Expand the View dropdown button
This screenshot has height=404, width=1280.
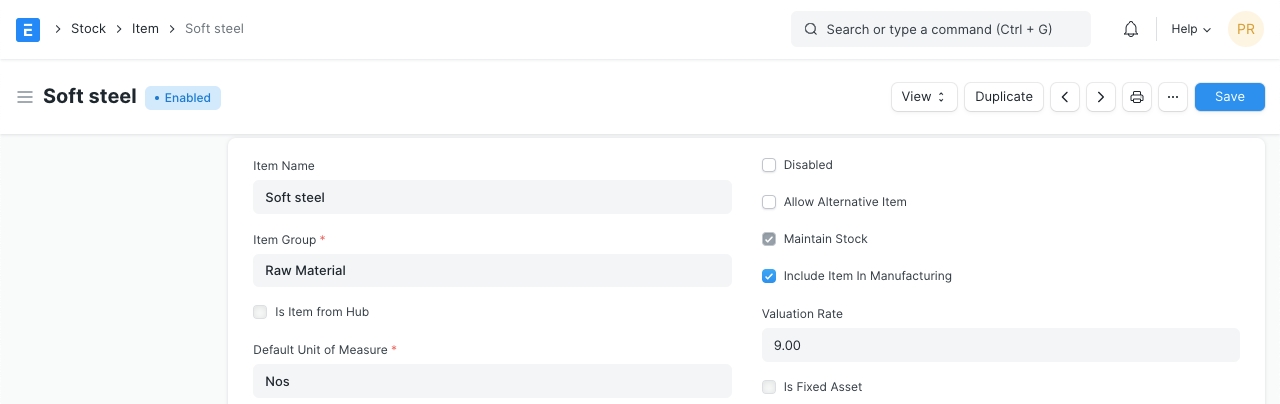[x=924, y=97]
